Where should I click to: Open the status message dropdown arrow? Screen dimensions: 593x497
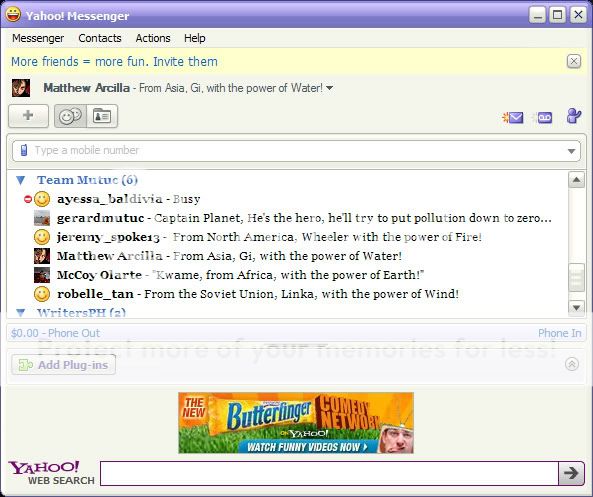coord(329,88)
